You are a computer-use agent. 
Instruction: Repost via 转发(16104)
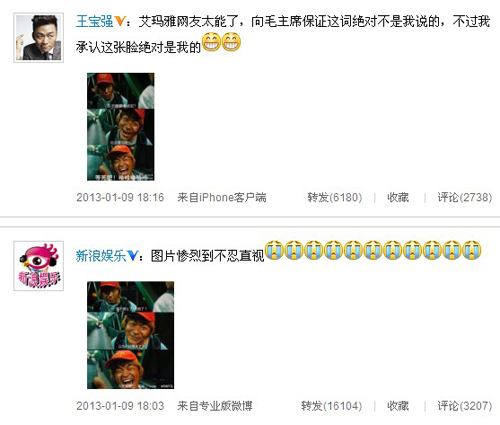click(331, 406)
